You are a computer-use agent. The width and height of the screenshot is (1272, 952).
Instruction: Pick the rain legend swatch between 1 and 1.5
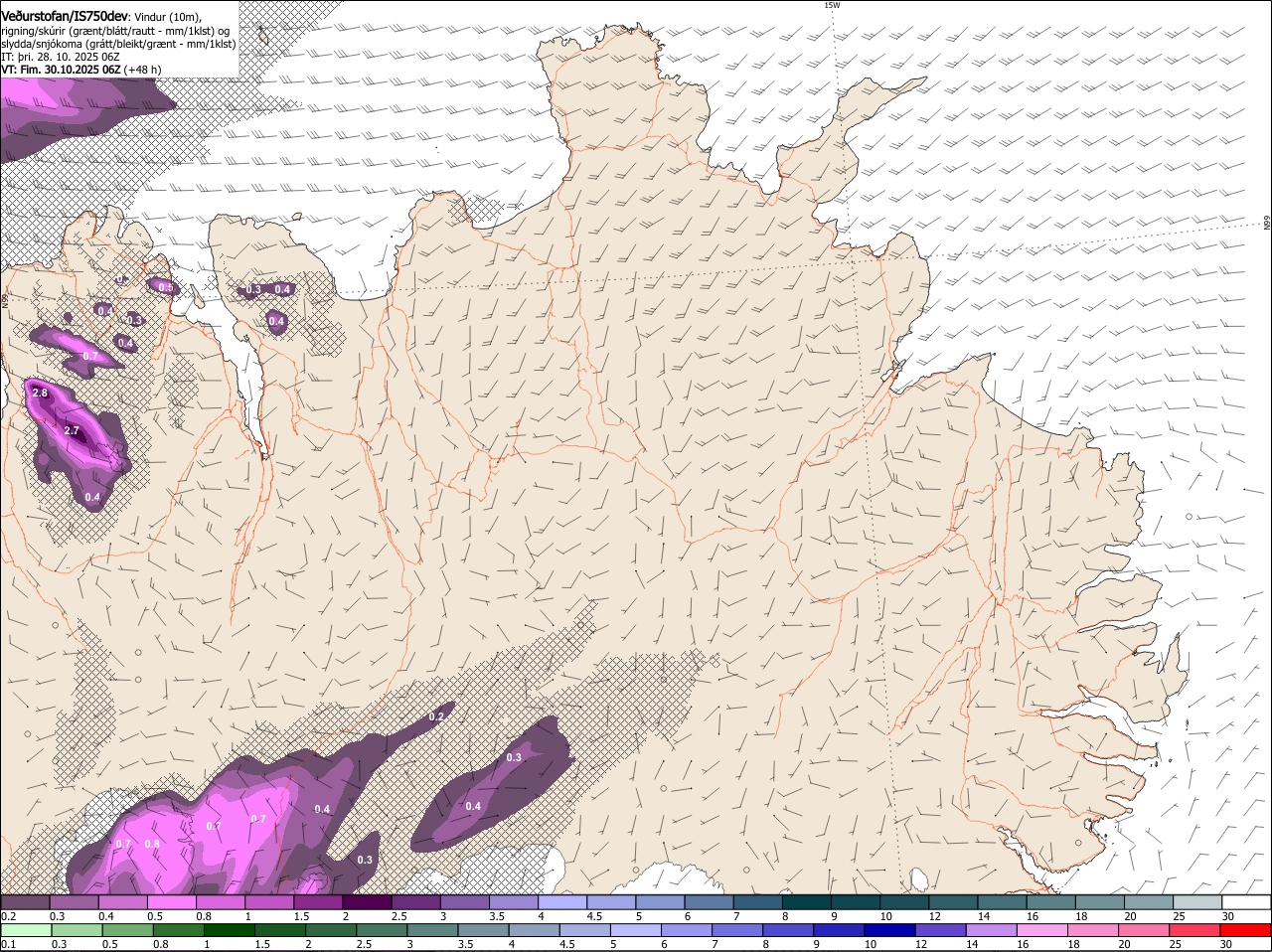click(231, 930)
